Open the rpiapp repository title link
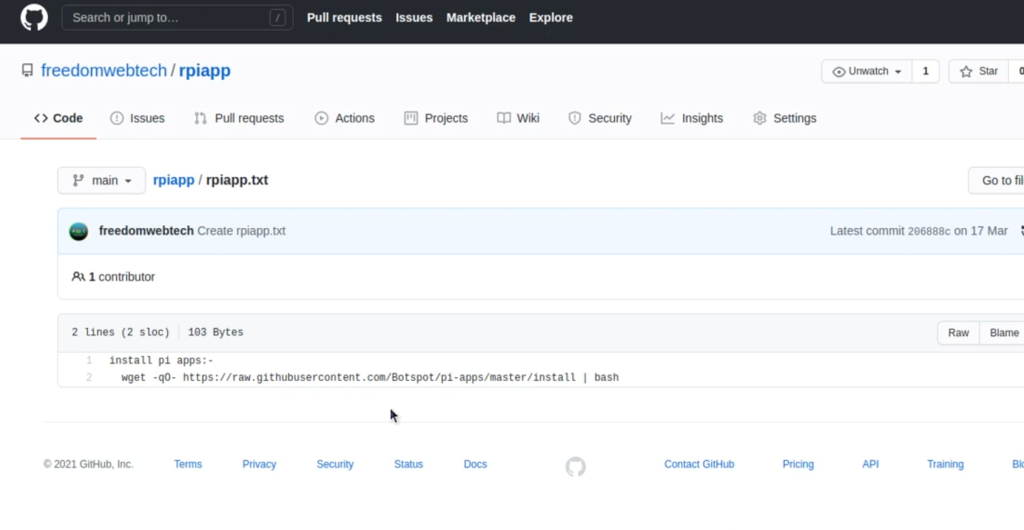 click(x=204, y=70)
